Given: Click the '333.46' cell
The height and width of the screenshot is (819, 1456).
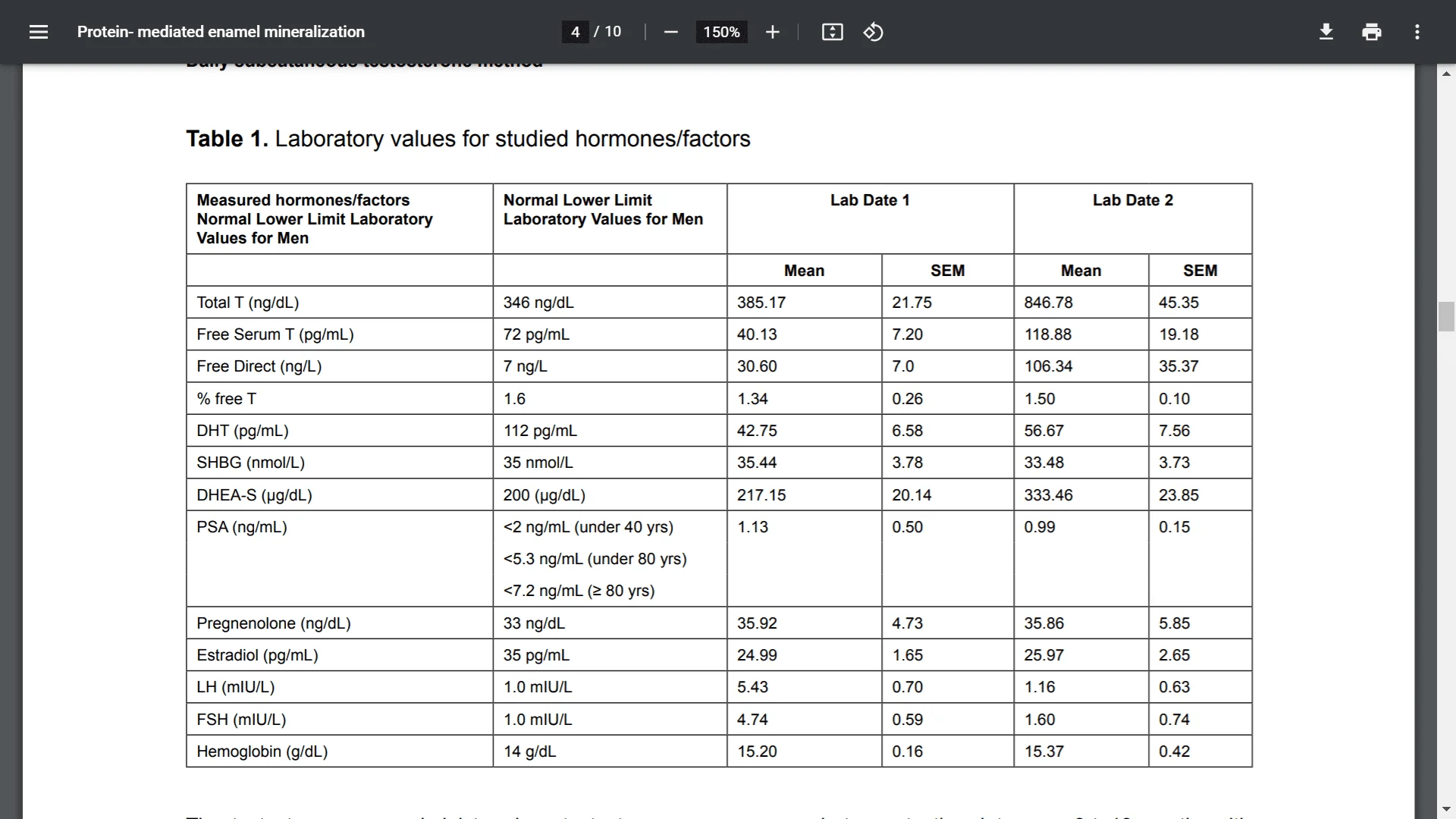Looking at the screenshot, I should (x=1048, y=495).
